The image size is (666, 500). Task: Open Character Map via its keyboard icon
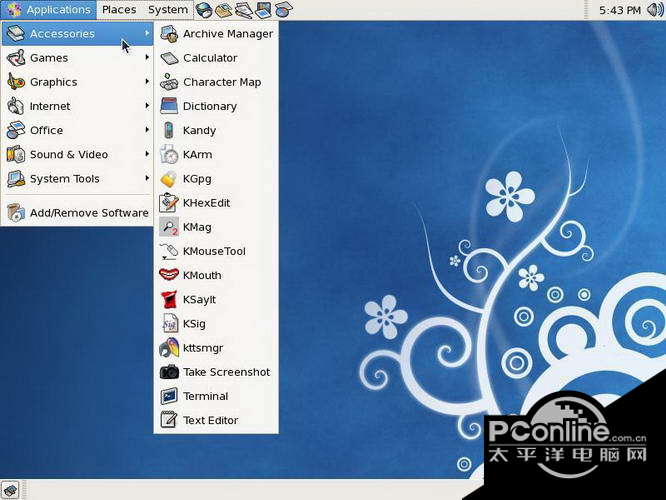click(x=169, y=82)
